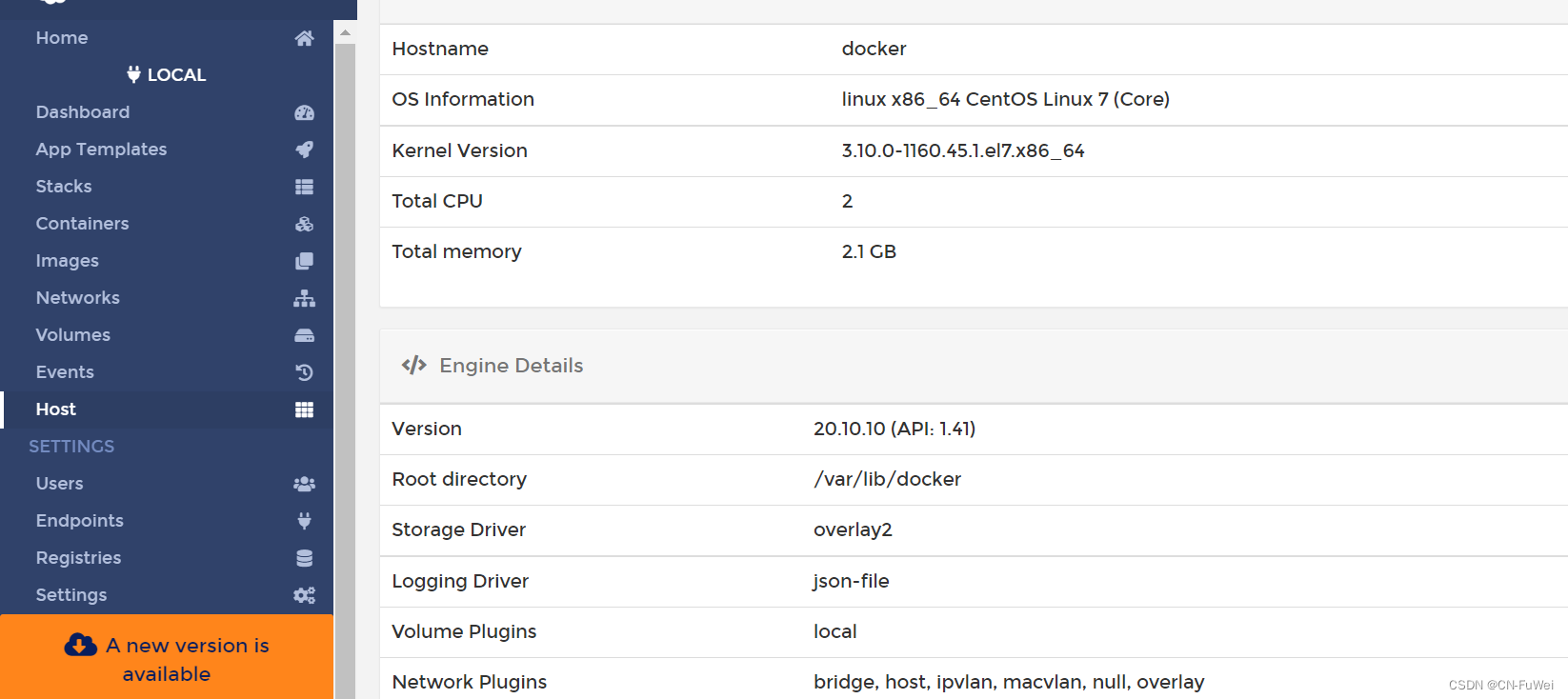Viewport: 1568px width, 699px height.
Task: Click the Dashboard gauge icon
Action: point(304,112)
